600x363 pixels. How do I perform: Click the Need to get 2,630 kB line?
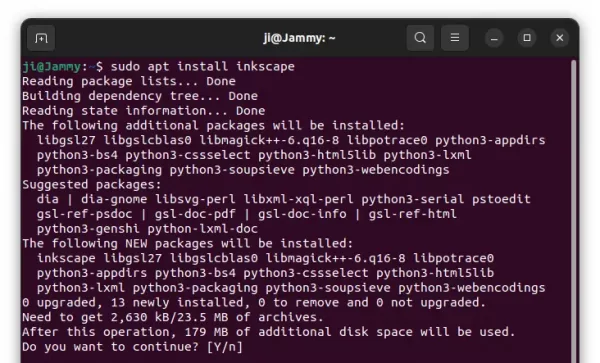tap(173, 317)
